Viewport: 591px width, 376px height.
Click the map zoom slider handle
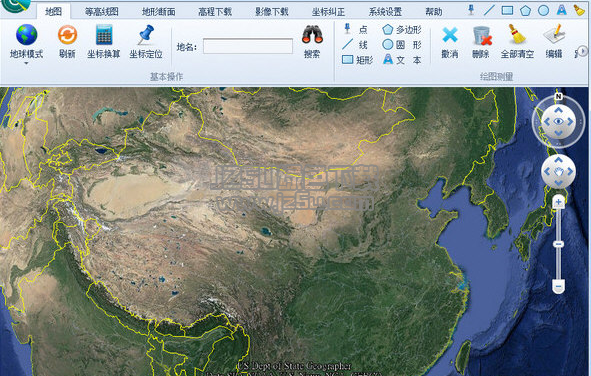[x=558, y=244]
